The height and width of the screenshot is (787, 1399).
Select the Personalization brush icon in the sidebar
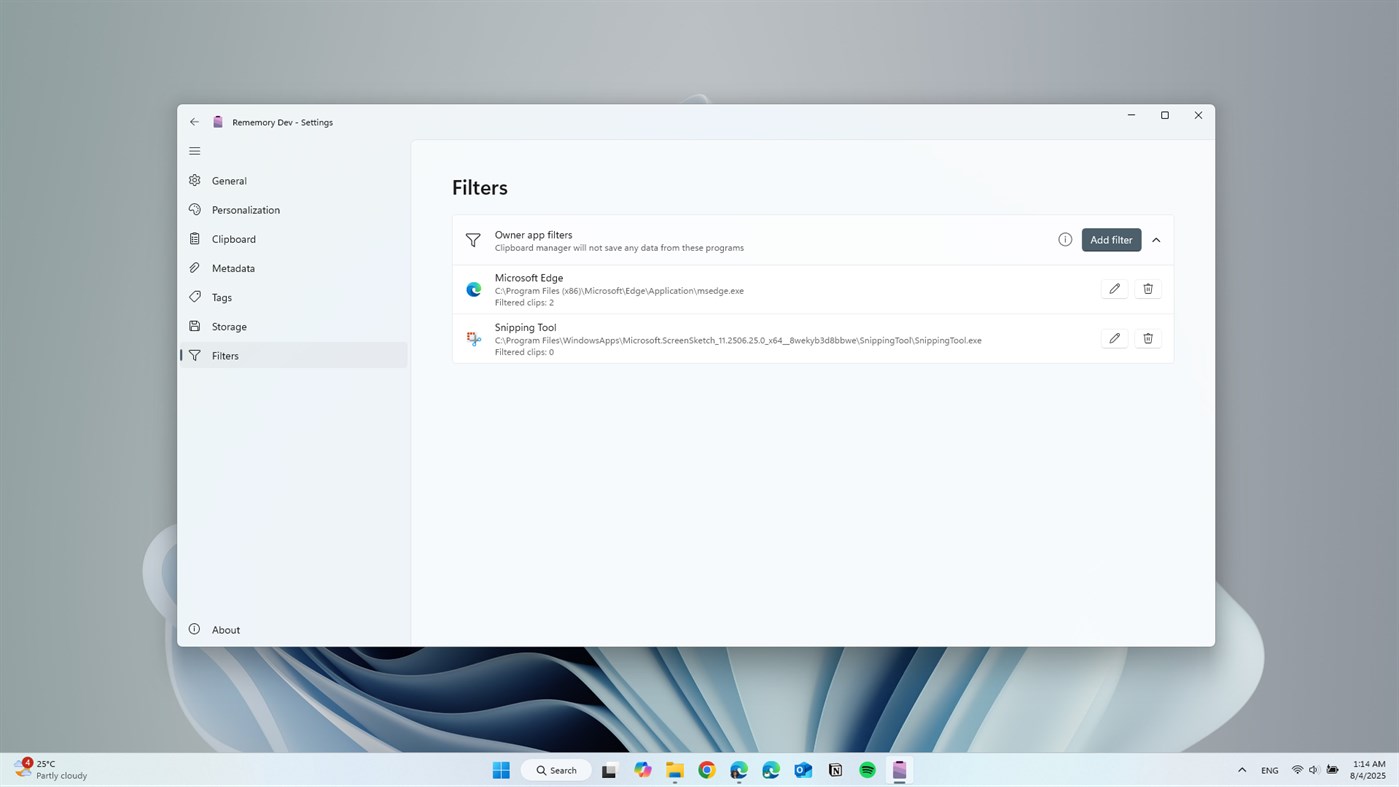[194, 210]
